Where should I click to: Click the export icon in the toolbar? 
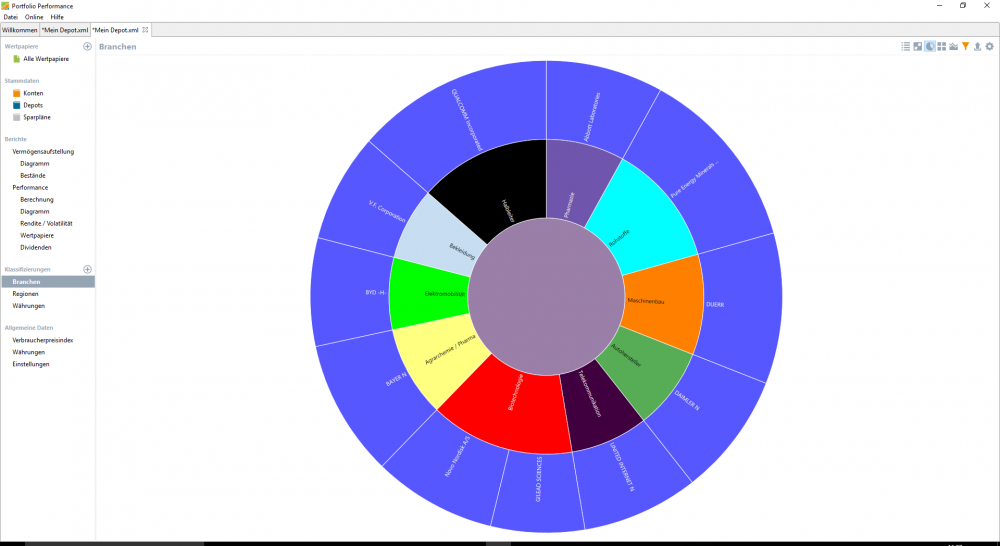[977, 47]
